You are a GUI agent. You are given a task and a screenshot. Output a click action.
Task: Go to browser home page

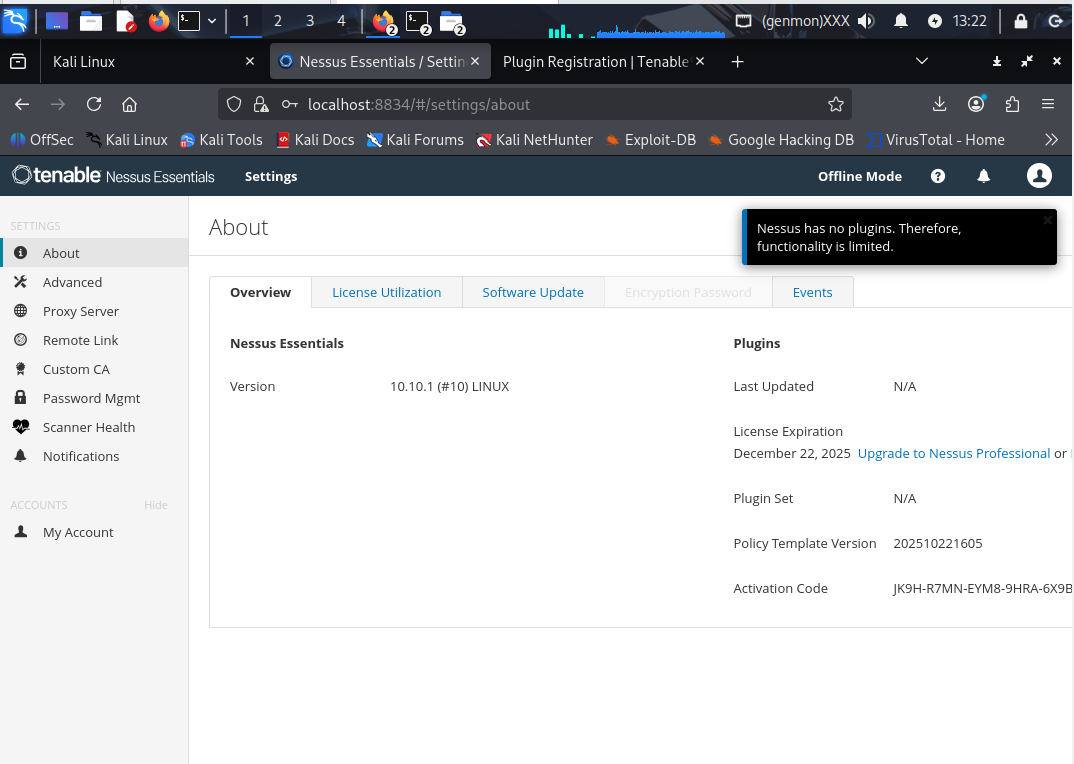point(129,105)
